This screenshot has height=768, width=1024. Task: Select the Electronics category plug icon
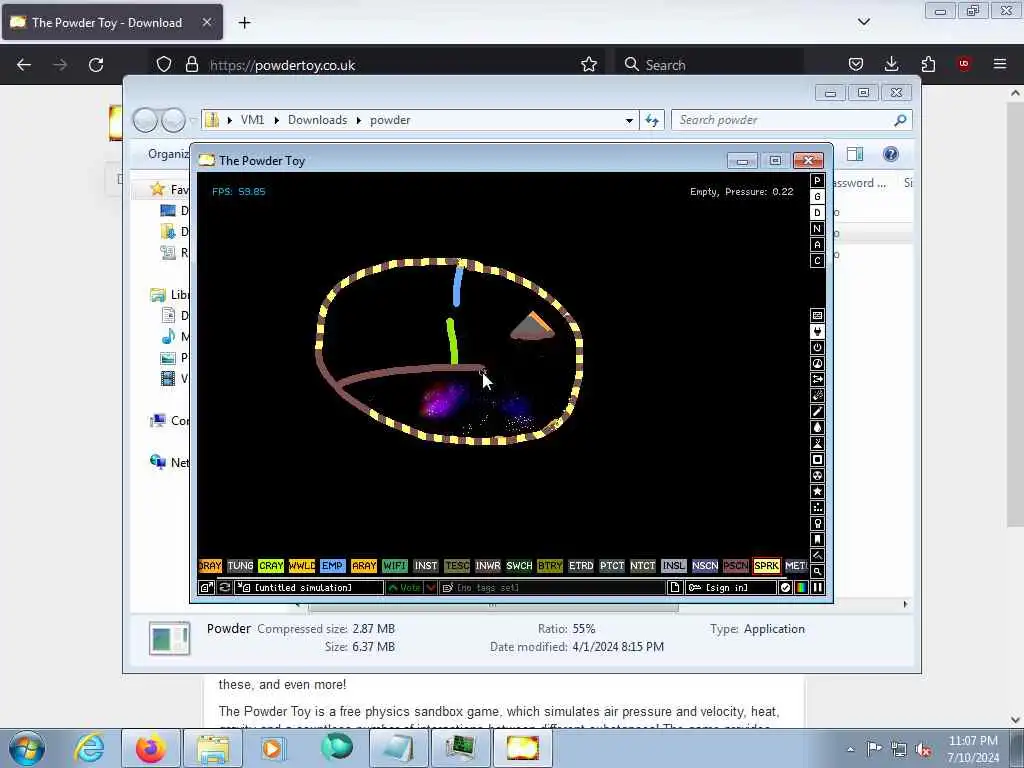tap(817, 331)
